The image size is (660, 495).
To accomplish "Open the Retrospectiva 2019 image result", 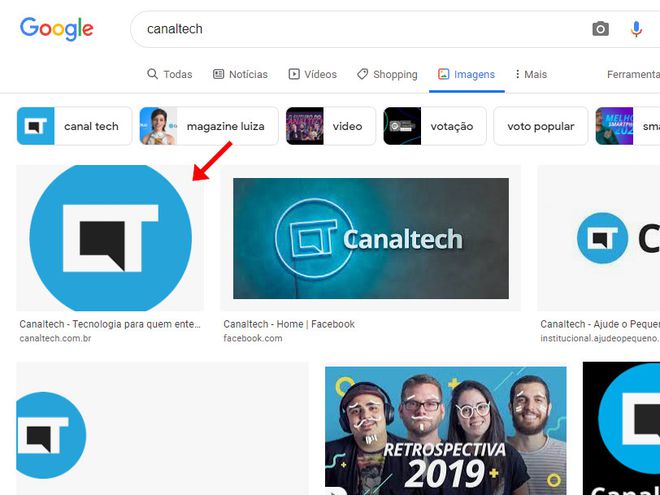I will coord(445,431).
